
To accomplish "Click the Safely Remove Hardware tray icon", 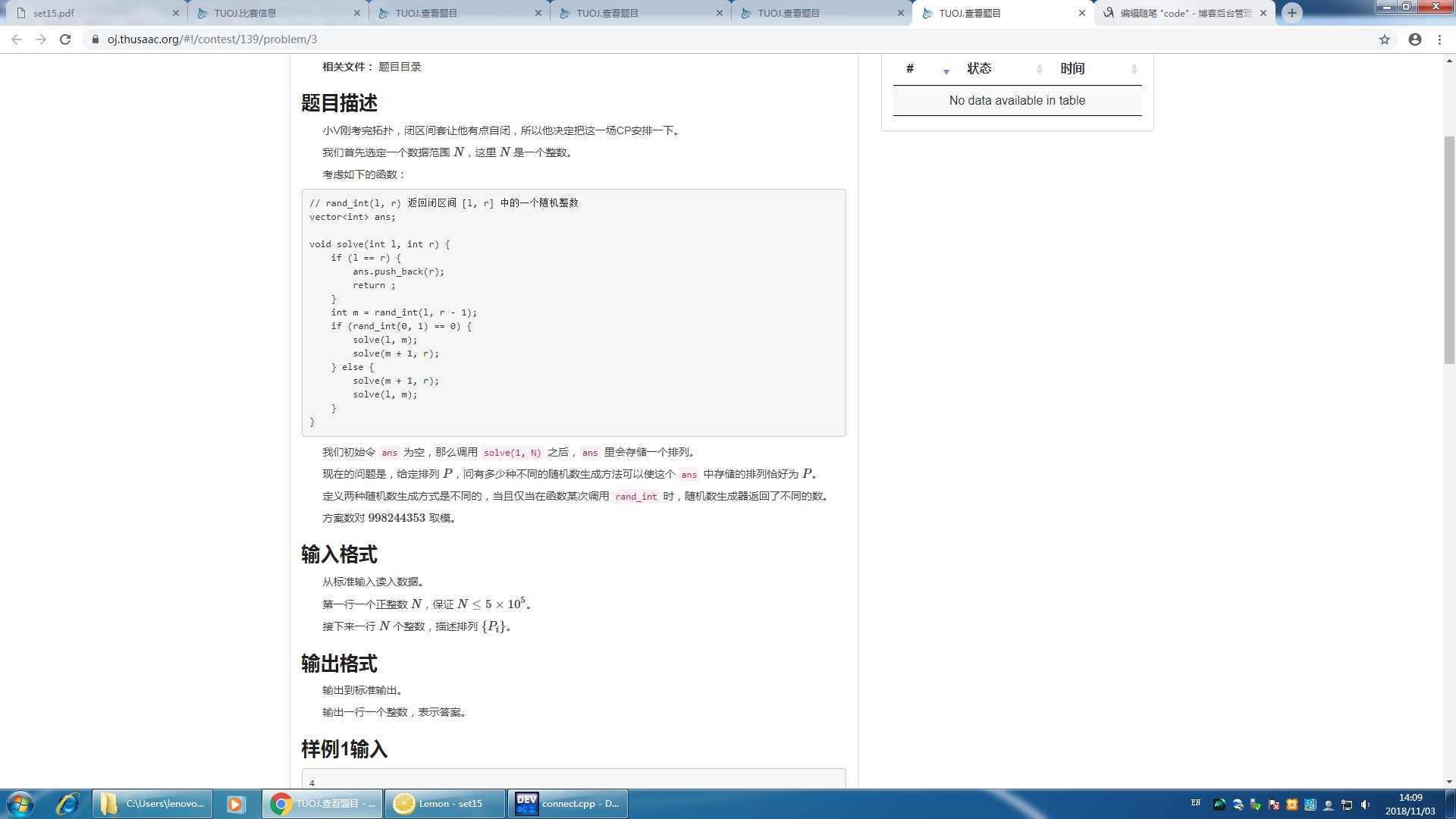I will (1256, 805).
